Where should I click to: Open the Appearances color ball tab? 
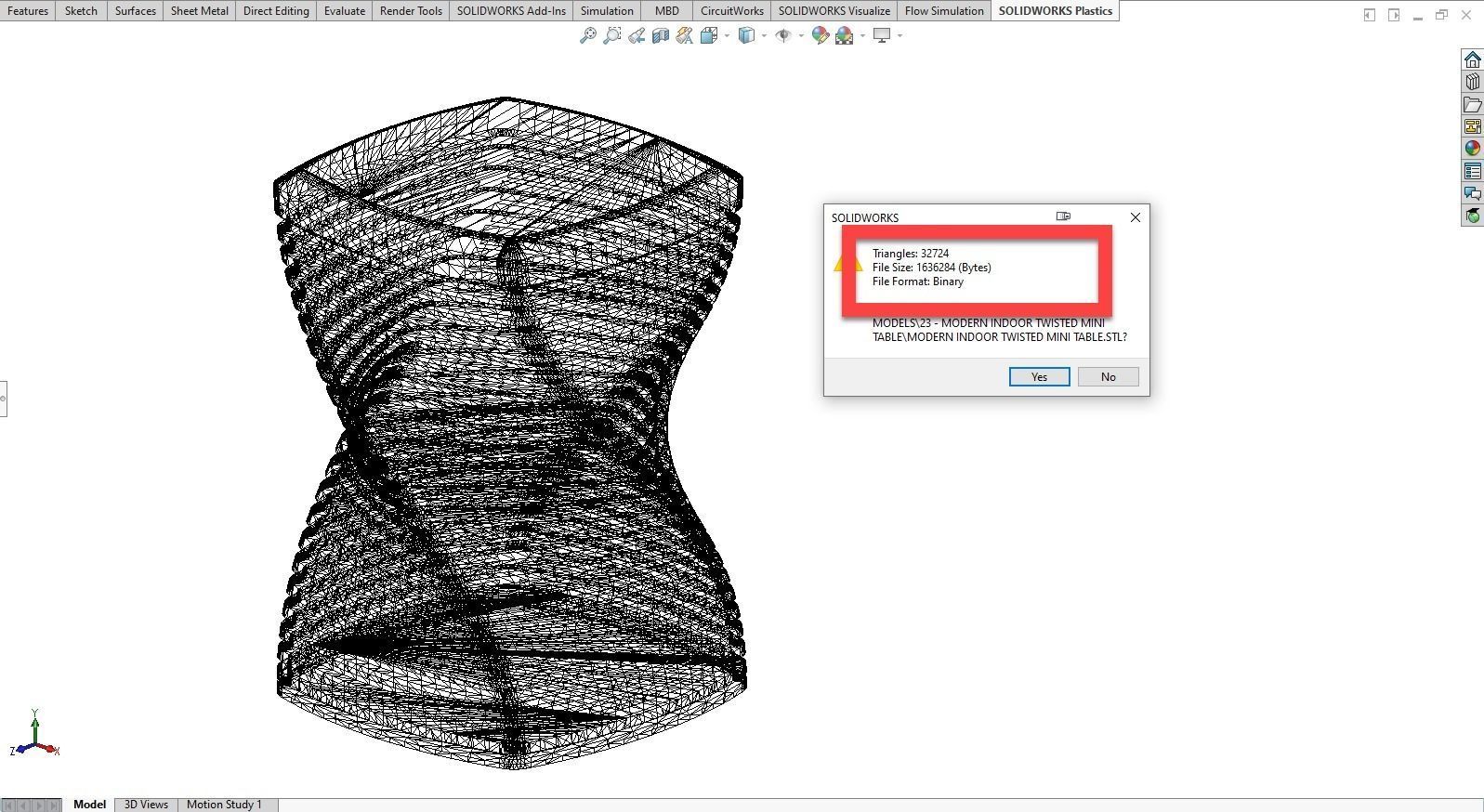coord(1472,149)
